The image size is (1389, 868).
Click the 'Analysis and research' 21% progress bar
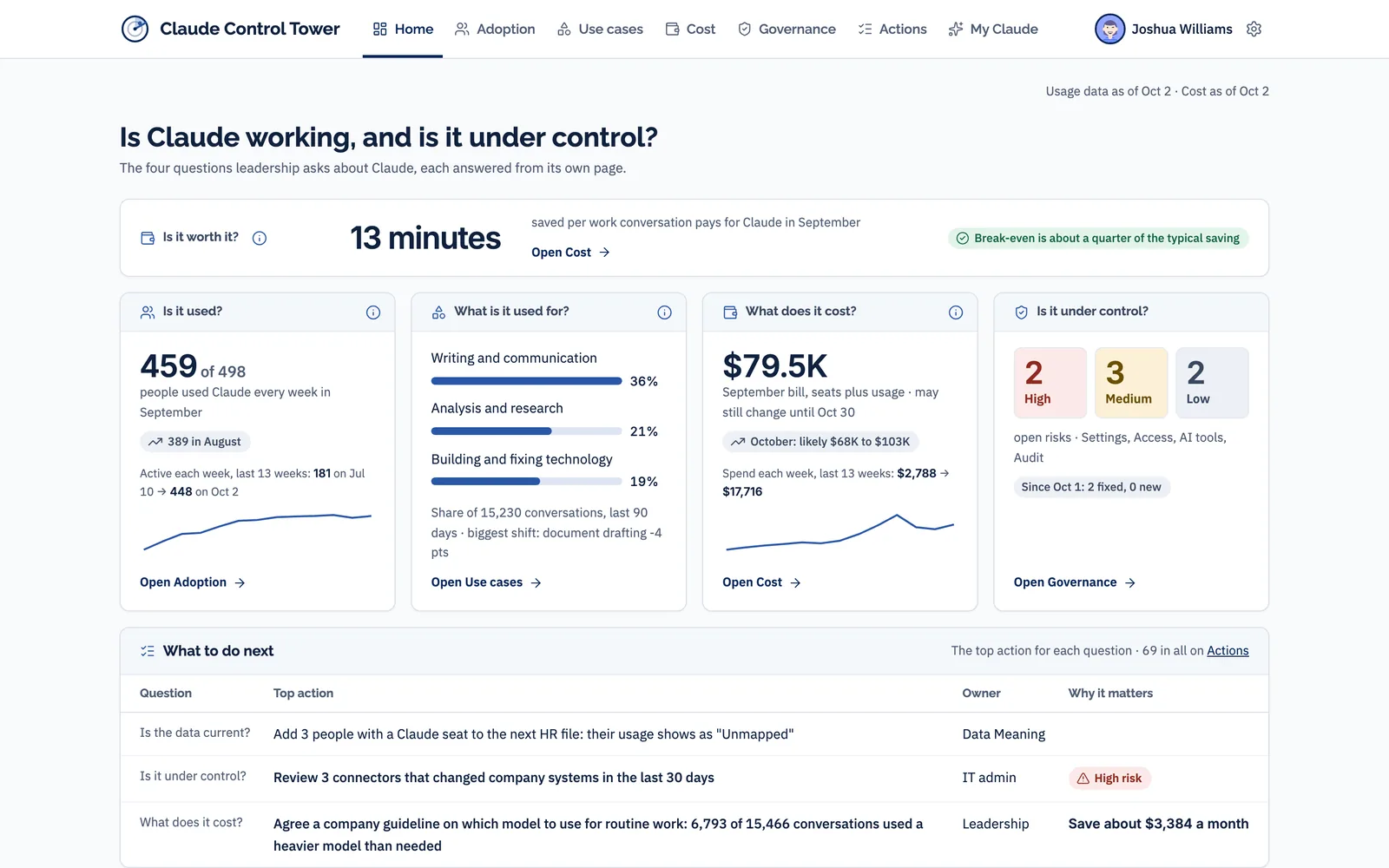click(x=527, y=431)
